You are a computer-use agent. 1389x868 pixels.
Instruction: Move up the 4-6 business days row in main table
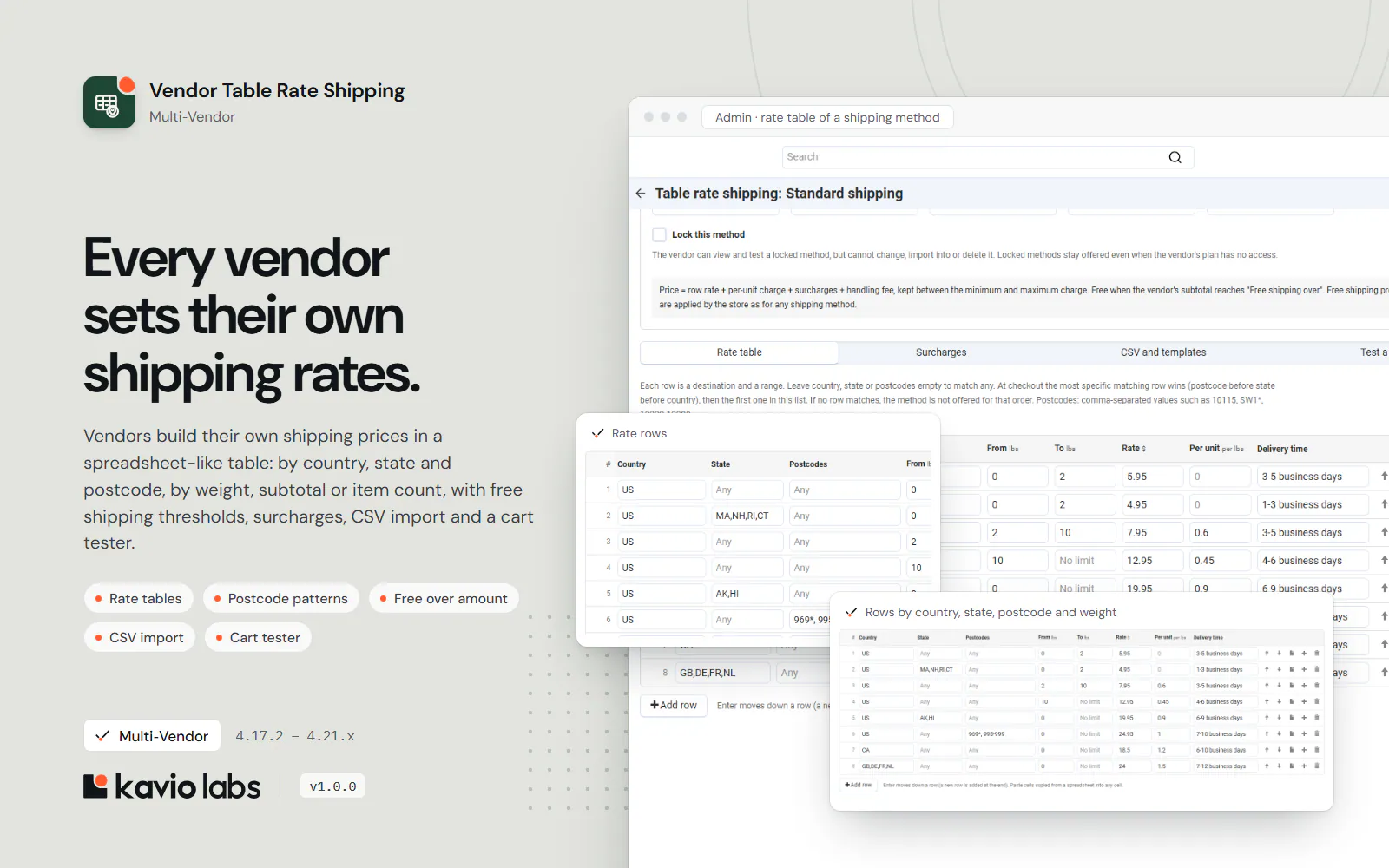pos(1384,561)
